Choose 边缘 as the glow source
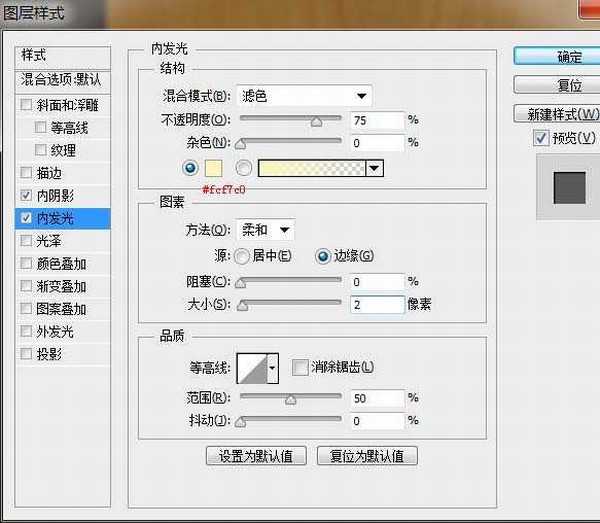This screenshot has width=600, height=523. (x=323, y=256)
